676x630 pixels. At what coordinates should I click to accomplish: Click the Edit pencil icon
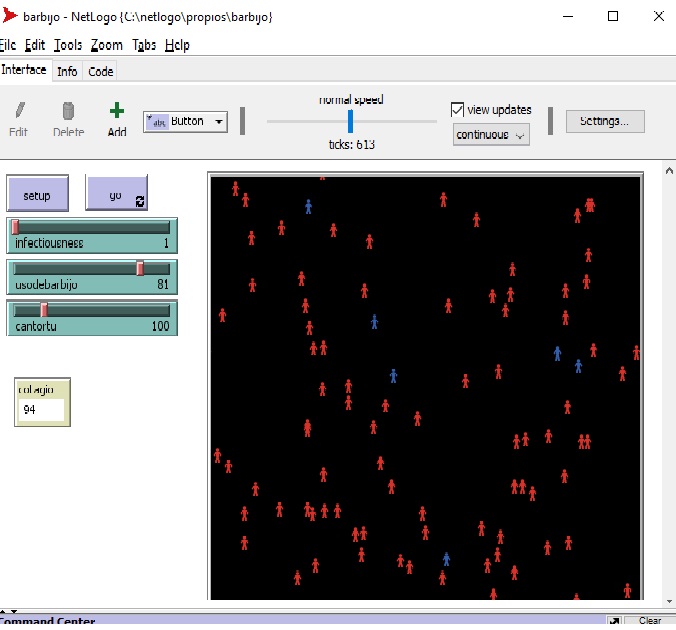(19, 111)
